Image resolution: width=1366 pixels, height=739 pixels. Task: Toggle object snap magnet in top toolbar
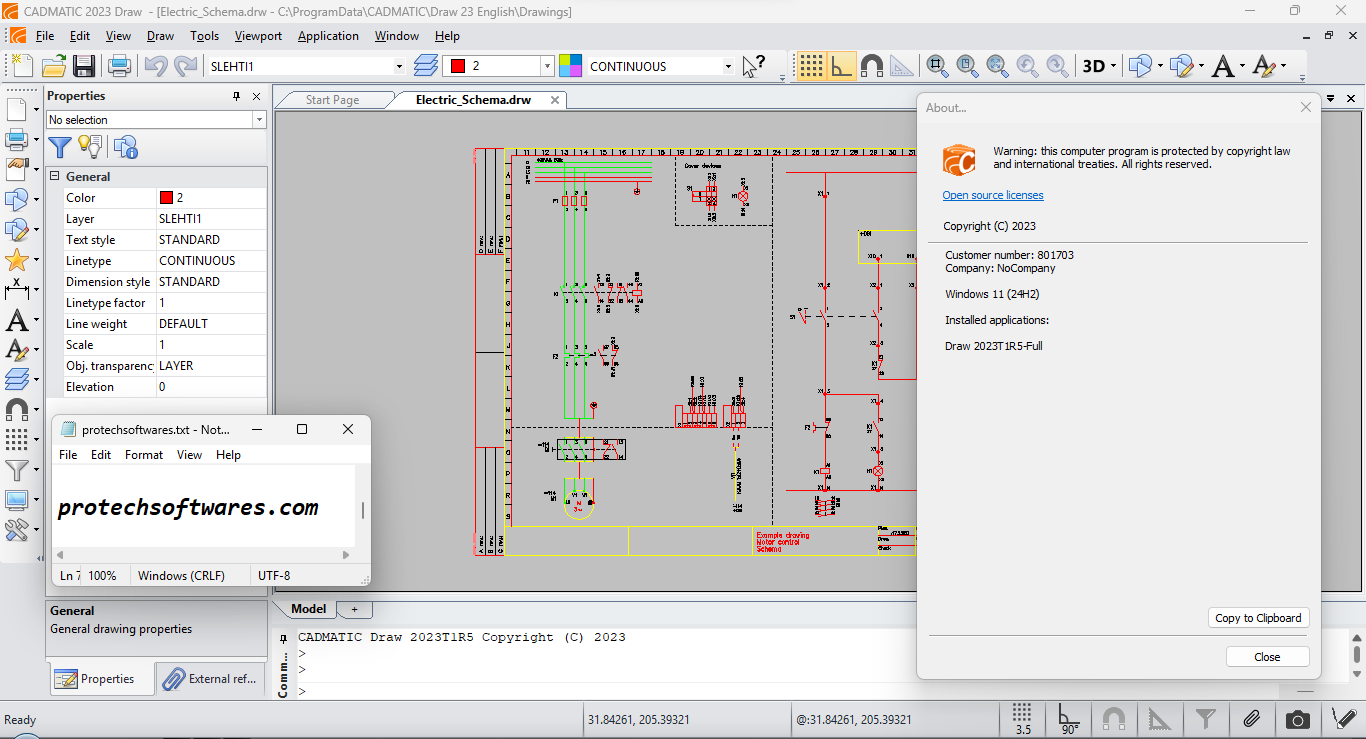coord(872,66)
